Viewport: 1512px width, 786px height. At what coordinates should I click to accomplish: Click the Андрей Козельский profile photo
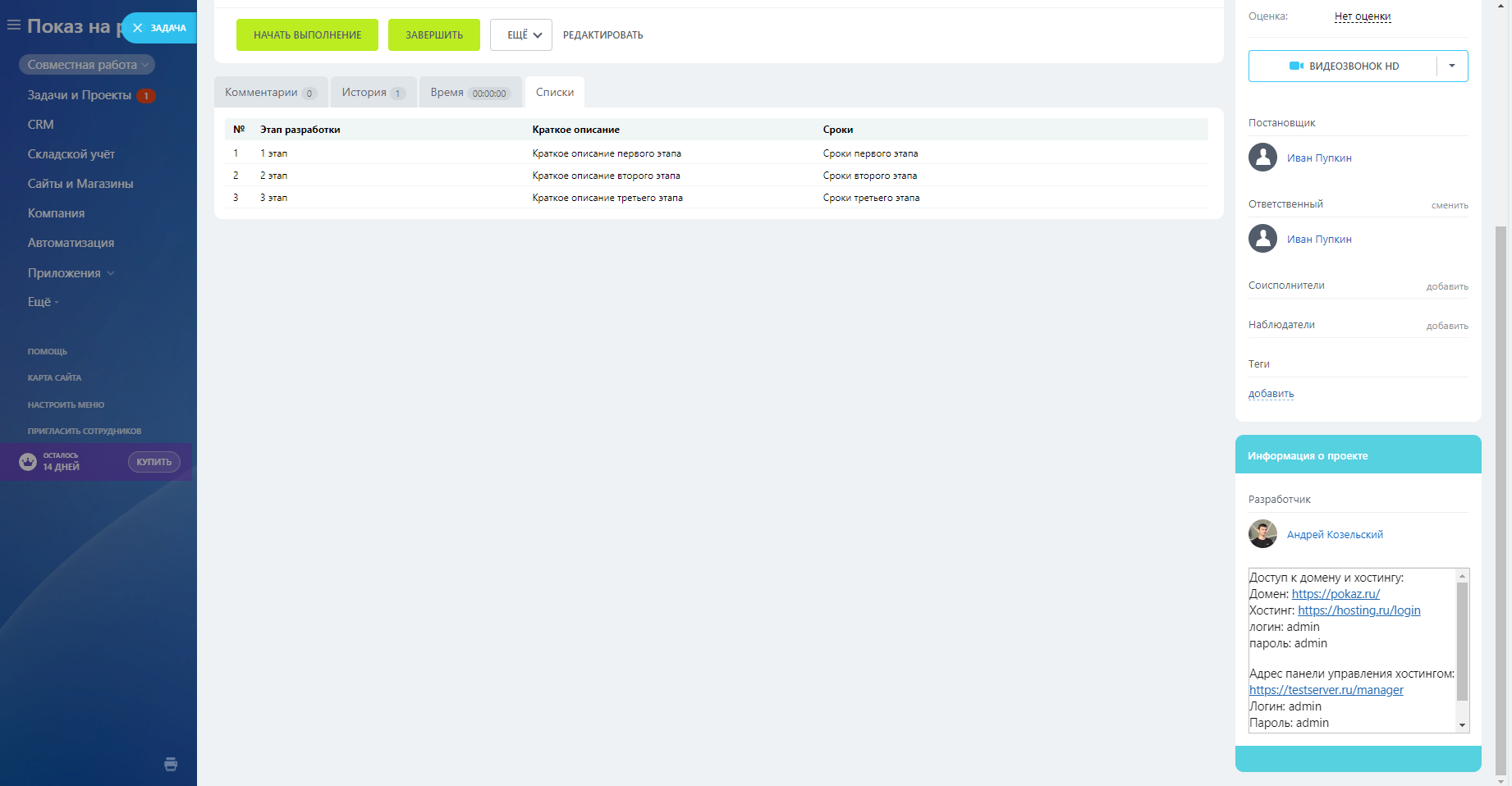pyautogui.click(x=1262, y=534)
